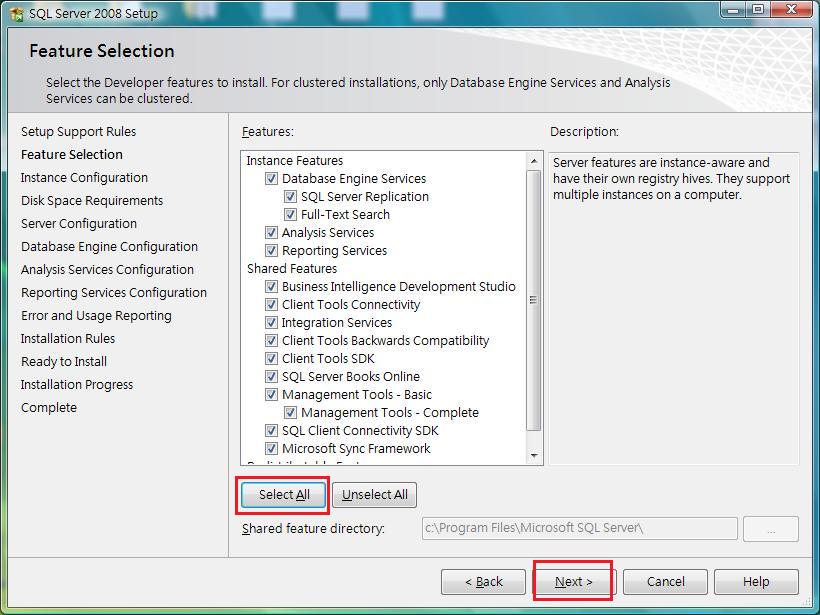Close the SQL Server 2008 Setup window
The width and height of the screenshot is (820, 615).
(x=791, y=10)
